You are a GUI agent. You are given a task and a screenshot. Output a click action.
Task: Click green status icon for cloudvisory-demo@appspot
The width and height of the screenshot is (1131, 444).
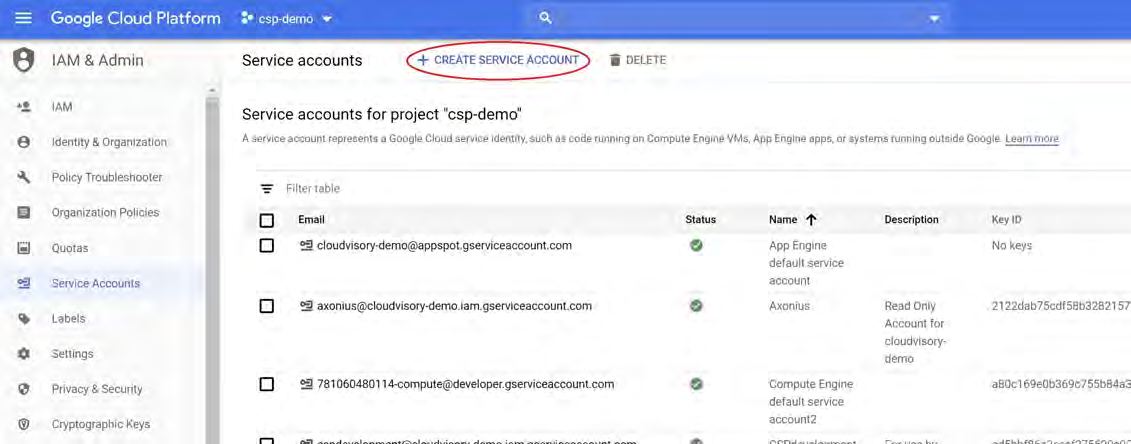pos(696,246)
